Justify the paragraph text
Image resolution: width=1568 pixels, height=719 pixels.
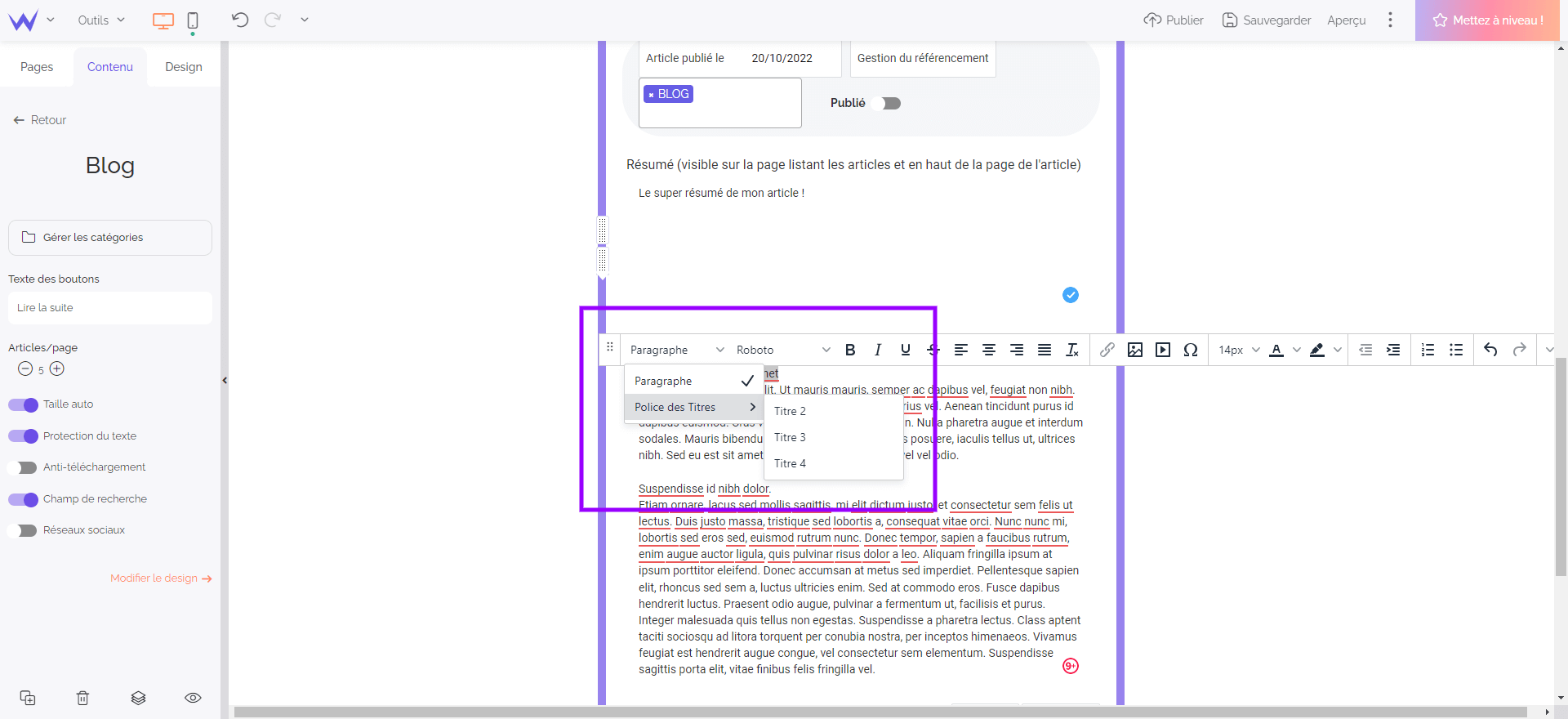pyautogui.click(x=1045, y=350)
